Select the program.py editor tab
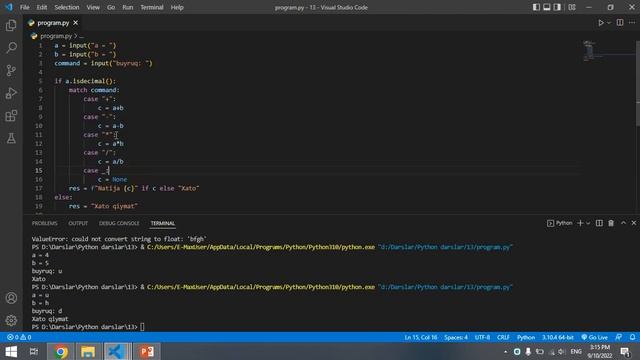Image resolution: width=640 pixels, height=360 pixels. point(53,23)
